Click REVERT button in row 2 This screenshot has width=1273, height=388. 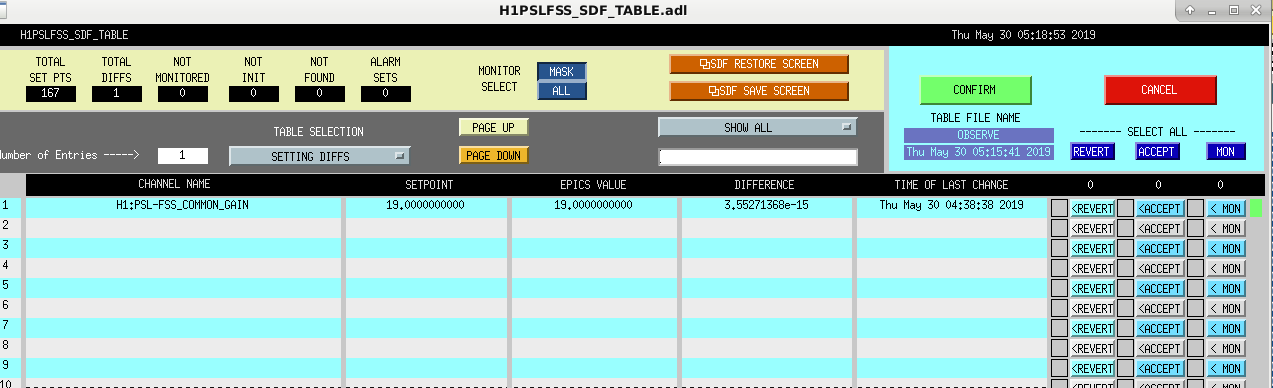(x=1092, y=228)
